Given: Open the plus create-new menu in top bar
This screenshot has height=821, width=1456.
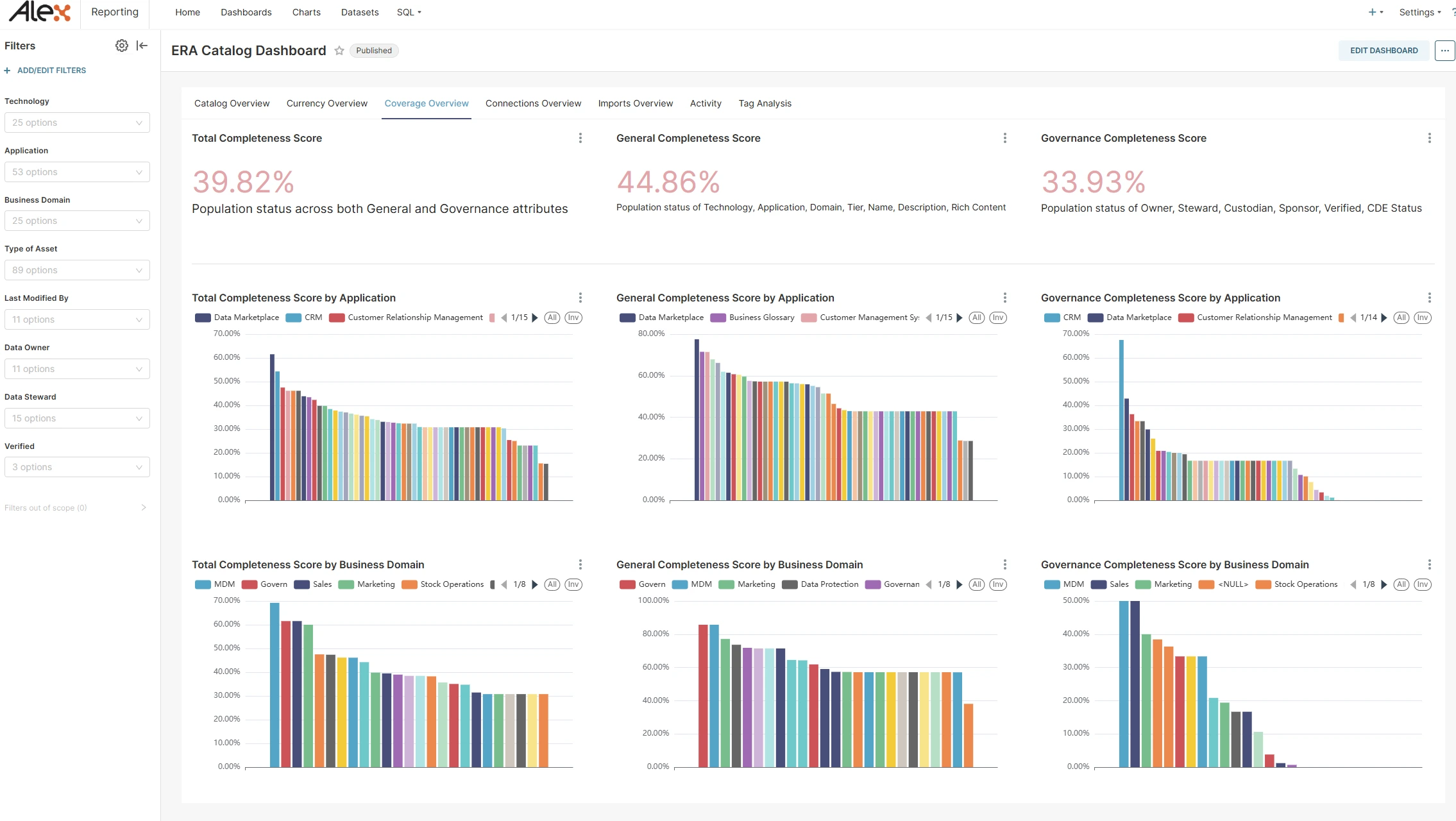Looking at the screenshot, I should pos(1372,12).
